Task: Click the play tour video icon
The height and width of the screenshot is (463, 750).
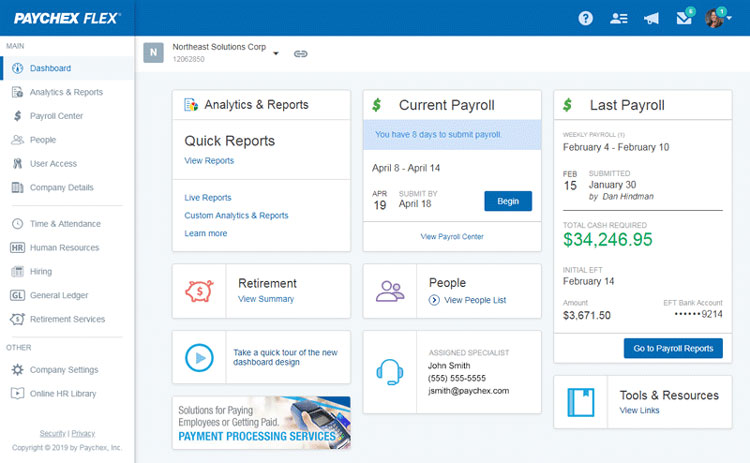Action: tap(198, 357)
